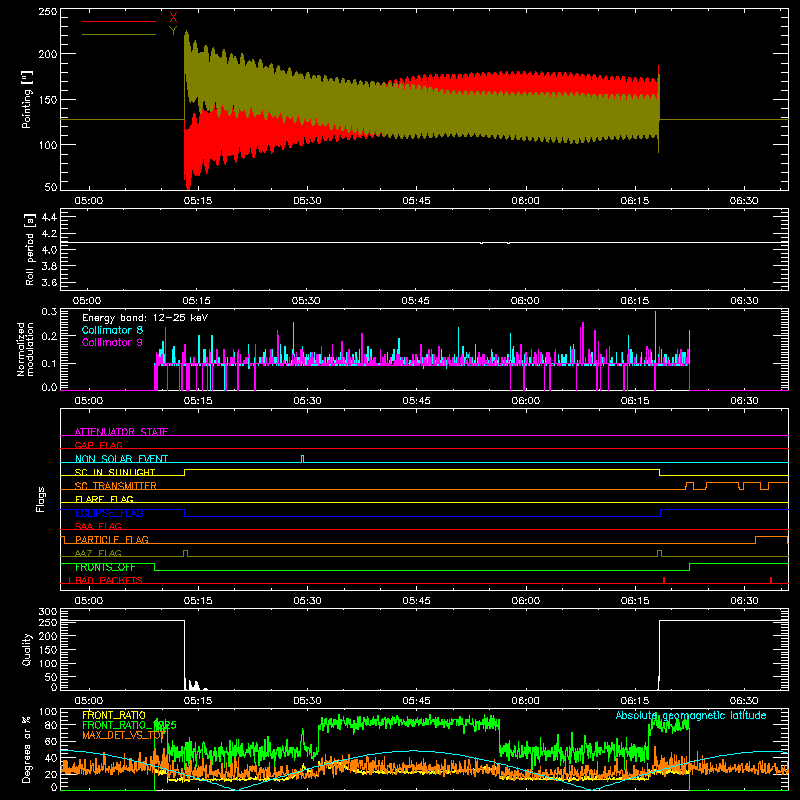Select the ATTENUATOR_STATE flag label

[121, 432]
